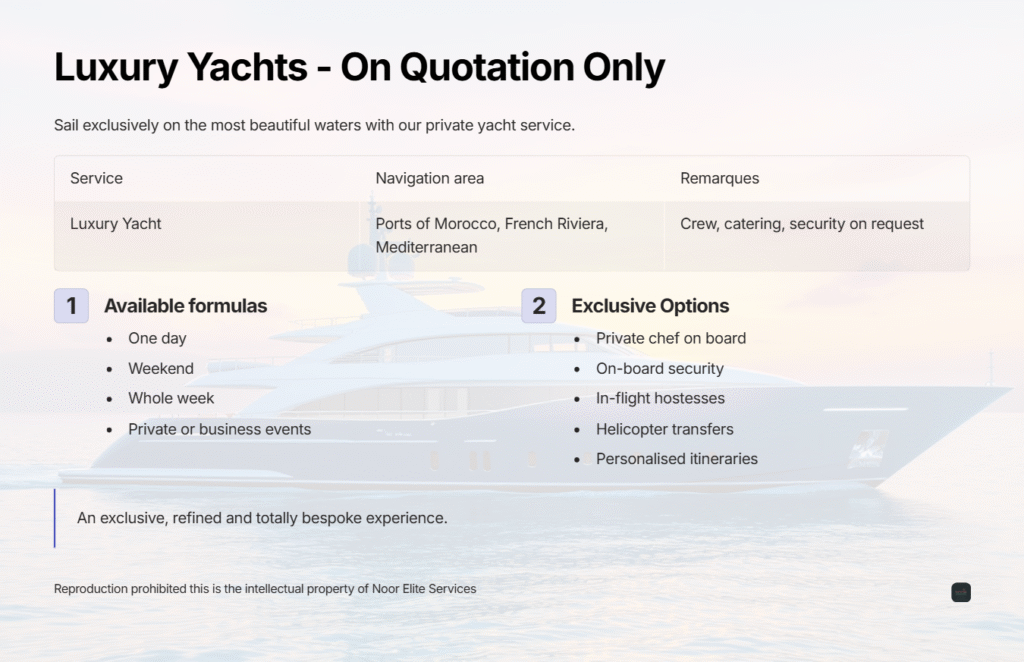This screenshot has width=1024, height=662.
Task: Select the 'Helicopter transfers' bullet item
Action: click(665, 429)
